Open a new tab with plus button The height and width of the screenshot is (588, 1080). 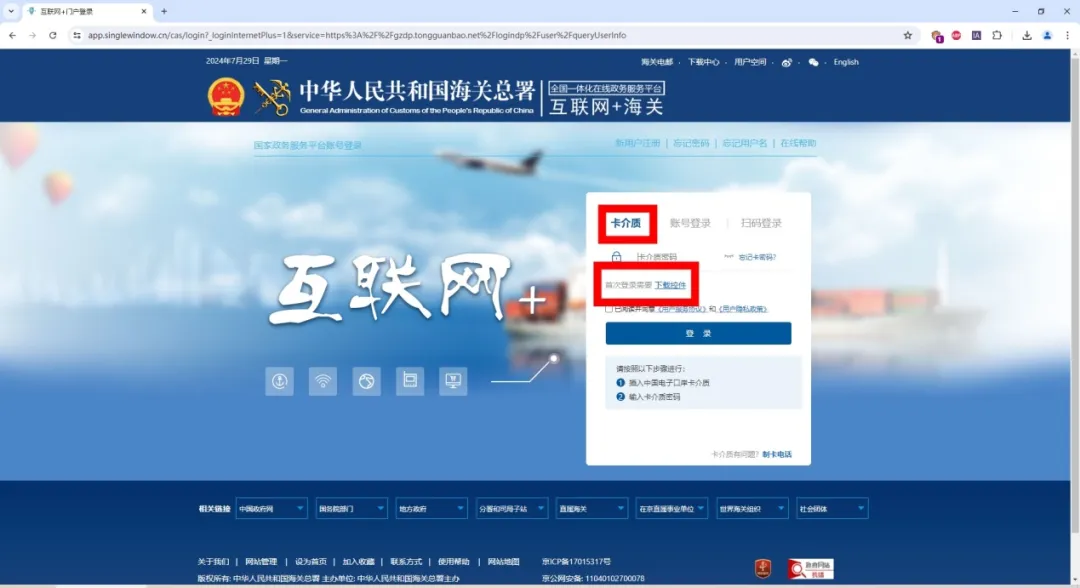pos(164,11)
